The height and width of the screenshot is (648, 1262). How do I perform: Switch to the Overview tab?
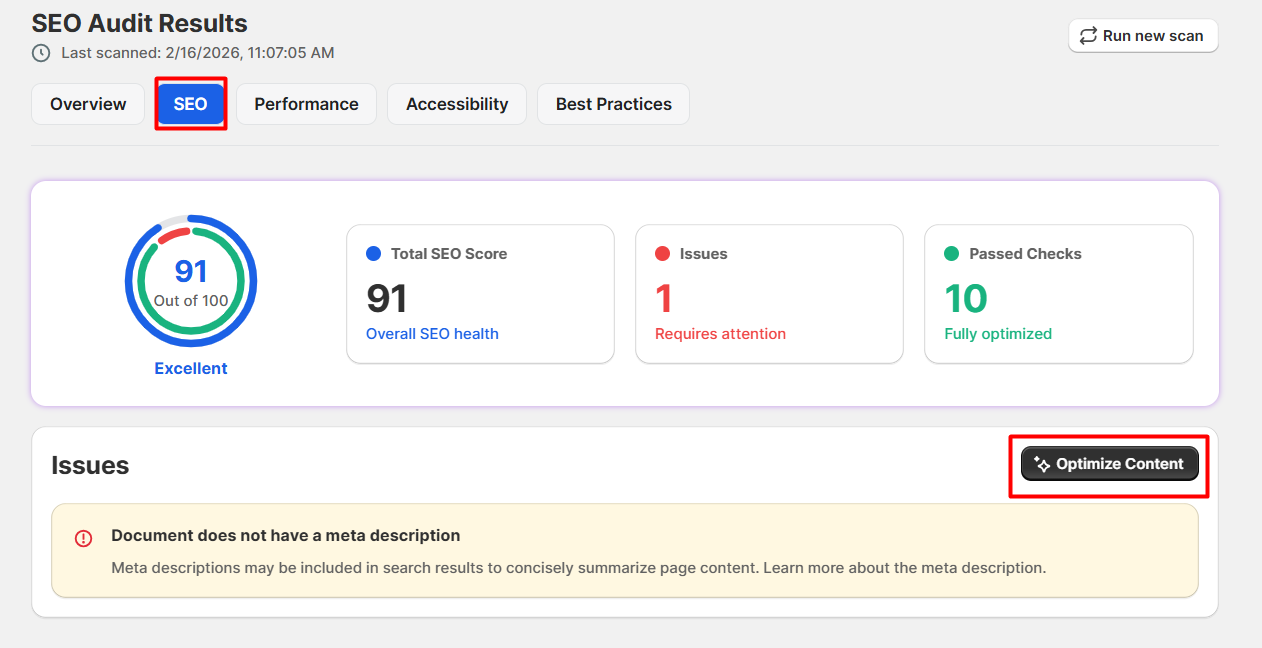click(x=88, y=104)
